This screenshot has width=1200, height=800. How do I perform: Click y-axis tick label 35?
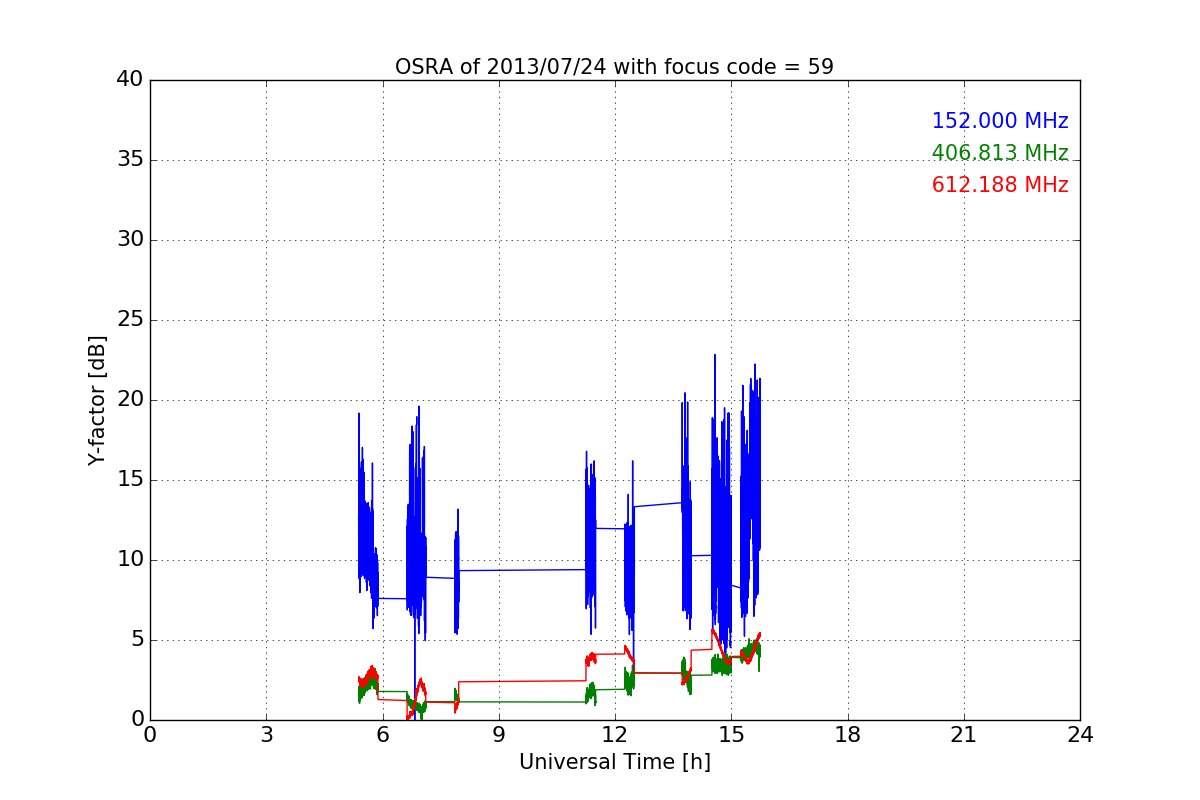tap(130, 160)
